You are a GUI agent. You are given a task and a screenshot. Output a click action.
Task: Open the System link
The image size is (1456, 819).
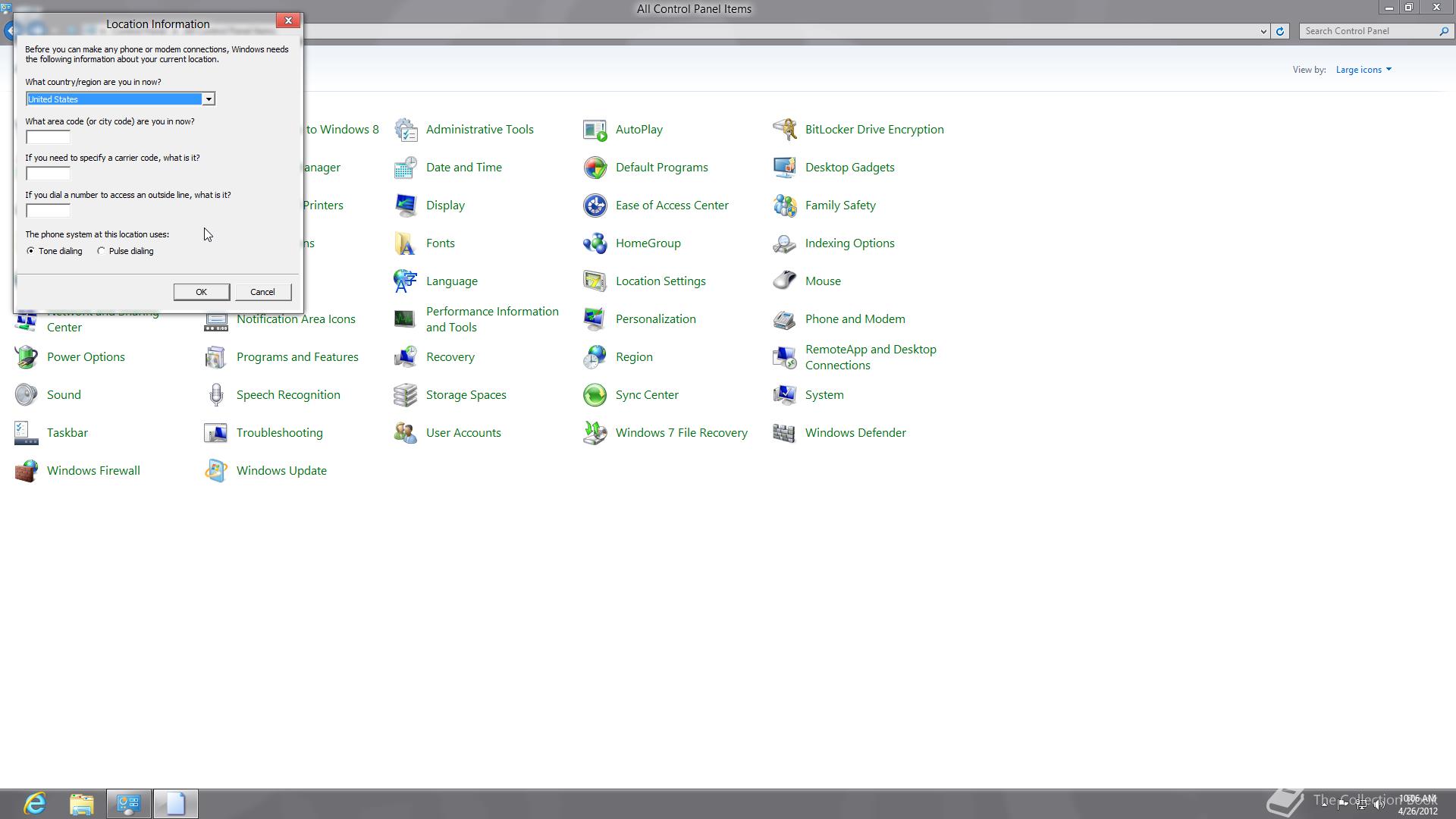[824, 395]
